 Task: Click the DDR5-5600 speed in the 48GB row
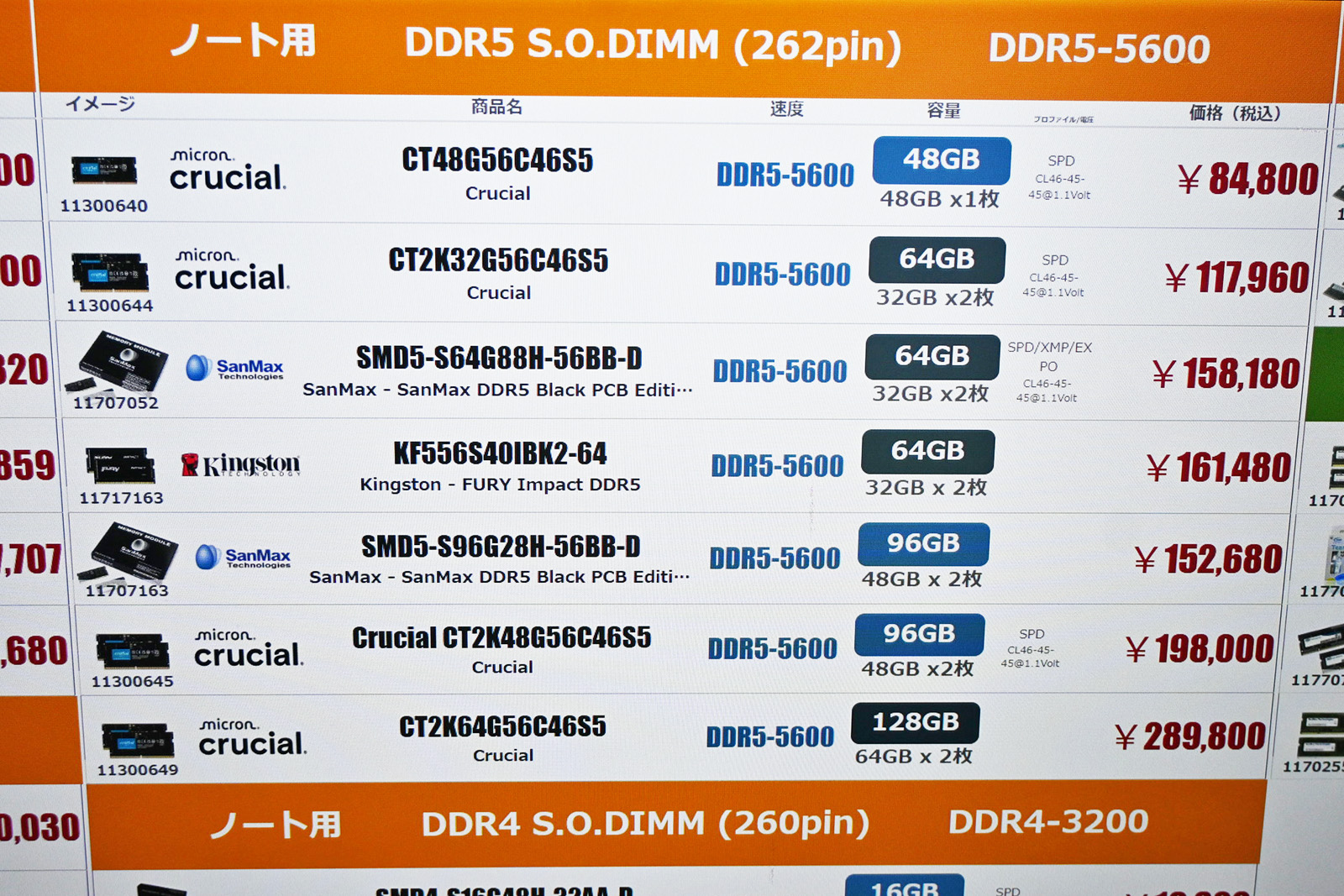click(x=785, y=175)
